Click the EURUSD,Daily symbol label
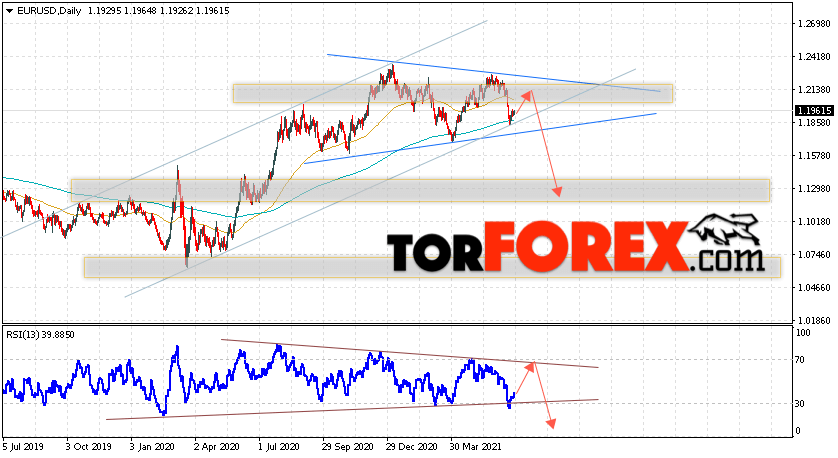Screen dimensions: 838x458 pos(49,11)
